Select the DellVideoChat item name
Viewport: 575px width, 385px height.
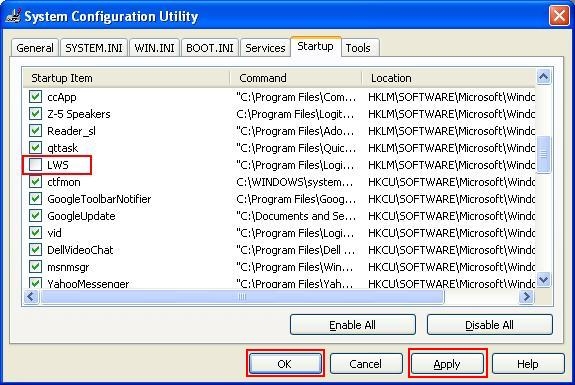[80, 250]
